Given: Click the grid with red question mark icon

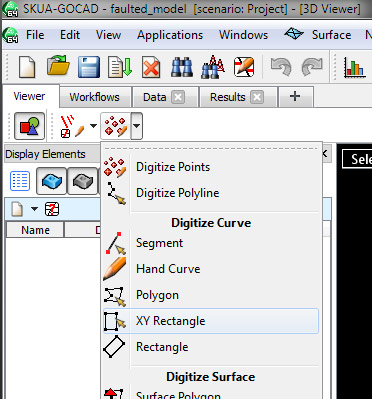Looking at the screenshot, I should pos(52,209).
